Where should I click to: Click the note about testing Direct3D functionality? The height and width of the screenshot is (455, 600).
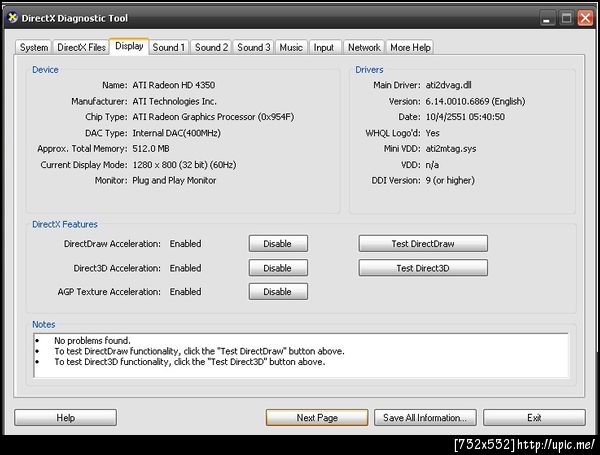[189, 362]
